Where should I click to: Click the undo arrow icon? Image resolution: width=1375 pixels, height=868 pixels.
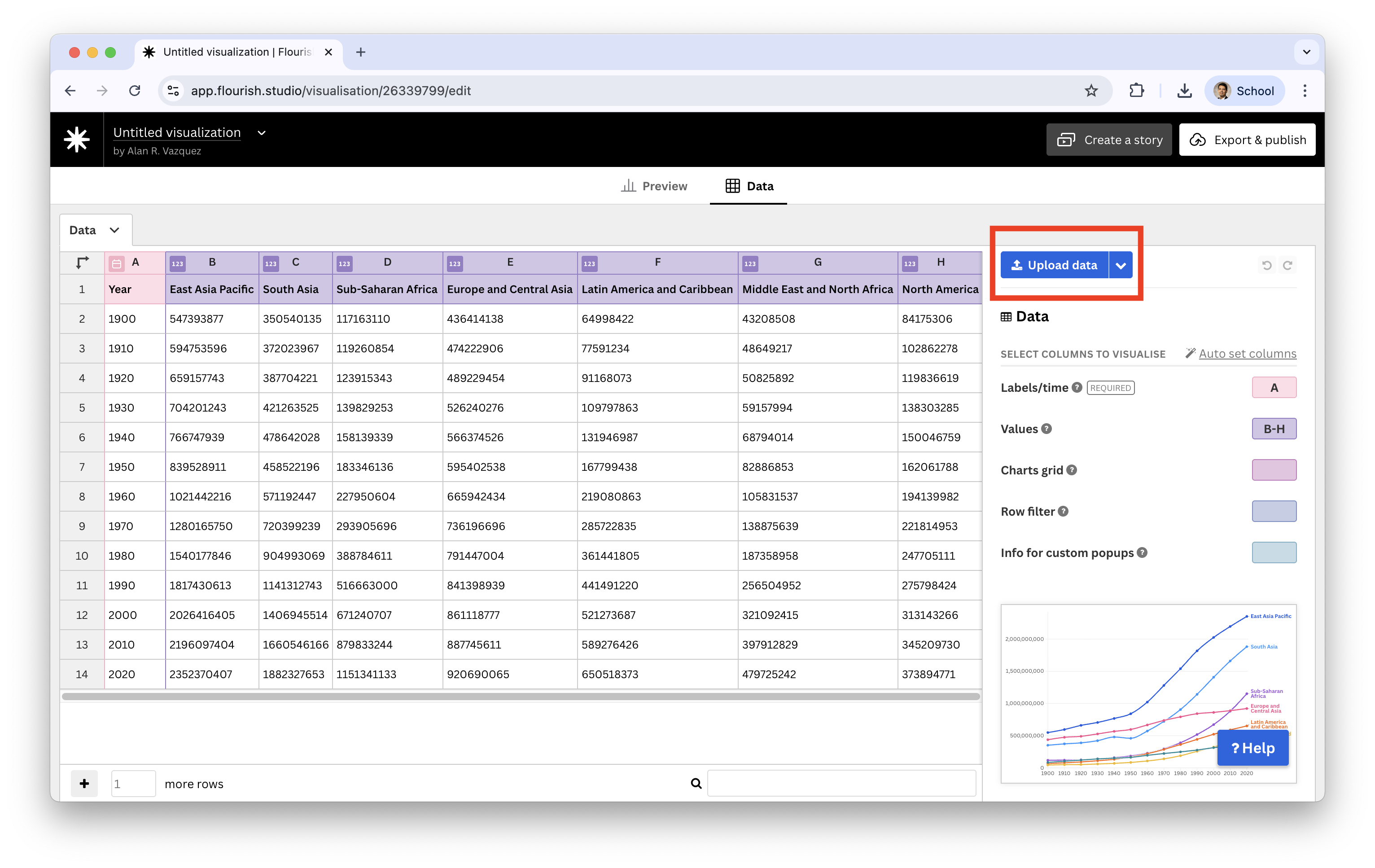click(x=1266, y=265)
